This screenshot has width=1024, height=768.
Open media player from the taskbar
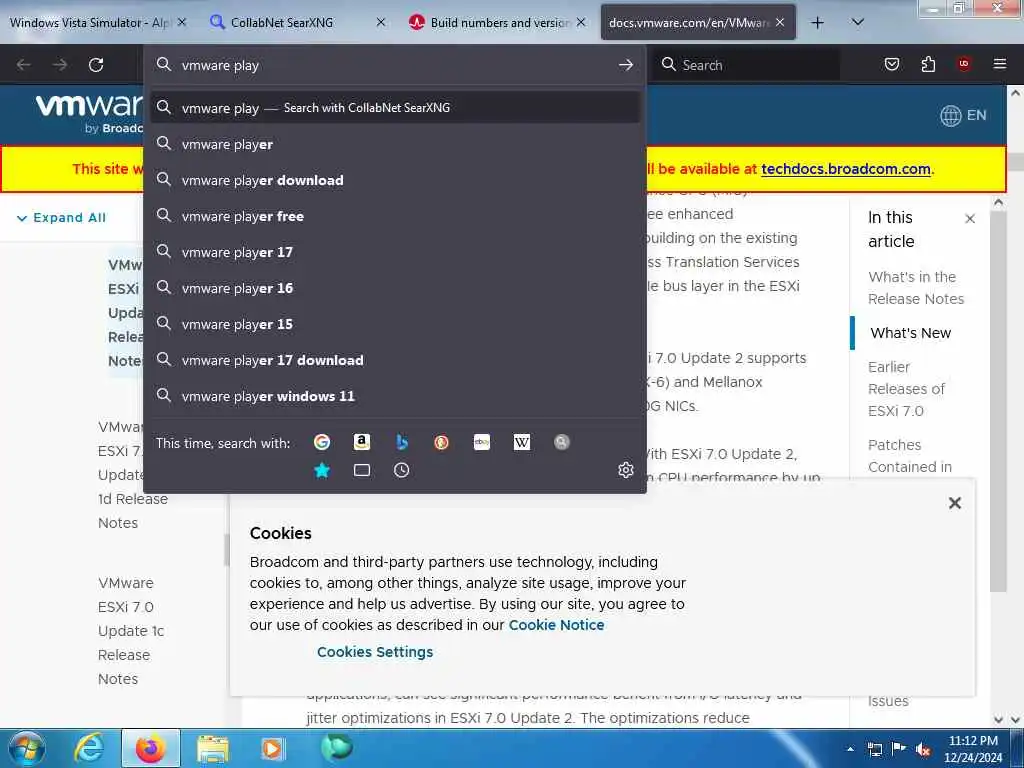click(272, 748)
